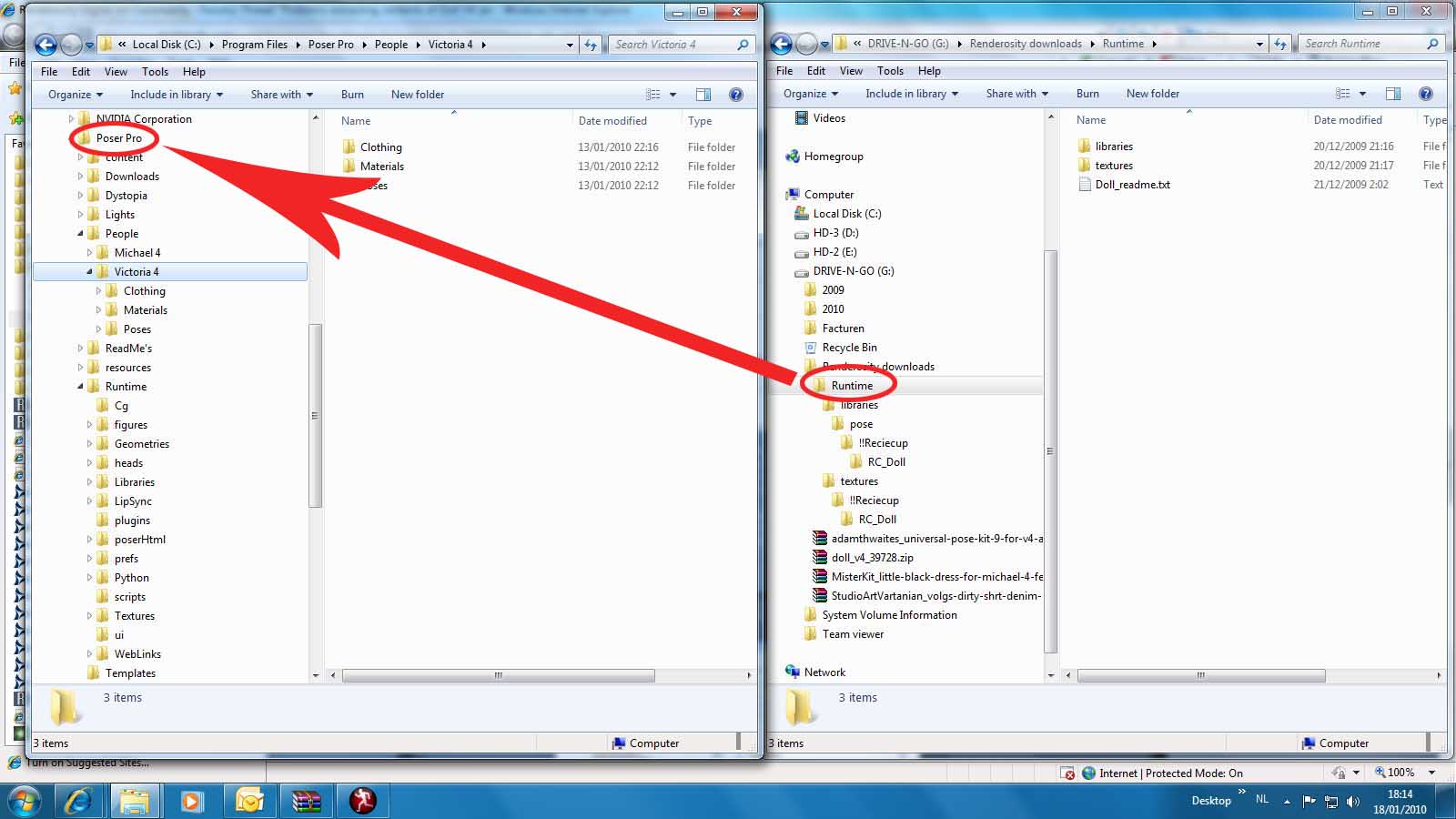Collapse the Victoria 4 folder in the tree
Screen dimensions: 1456x819
[x=89, y=272]
